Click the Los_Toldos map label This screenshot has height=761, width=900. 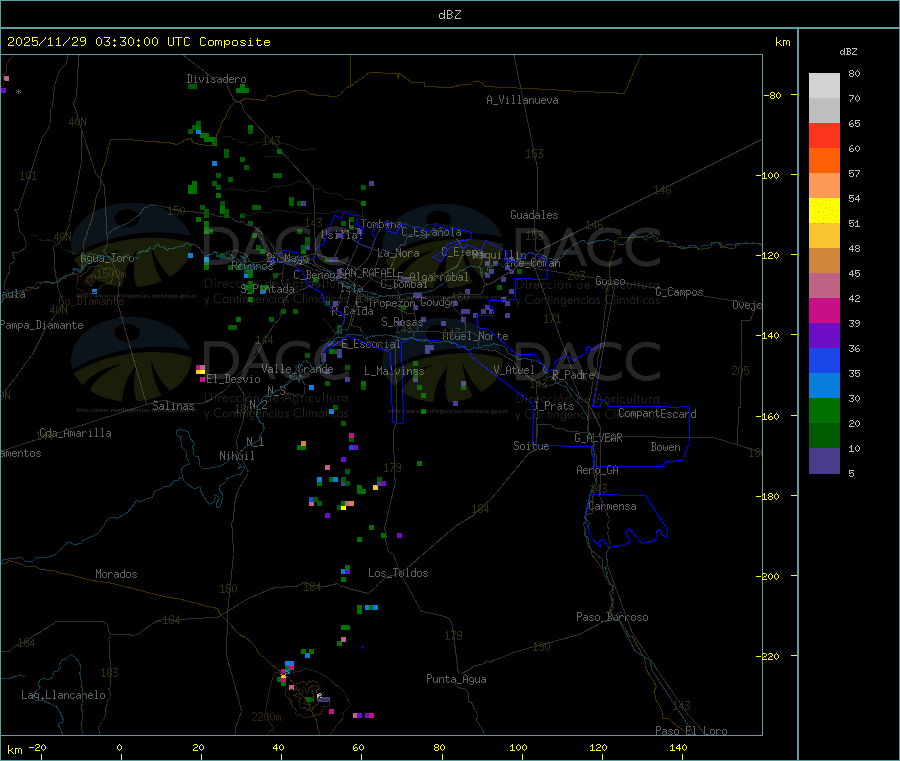pos(398,573)
